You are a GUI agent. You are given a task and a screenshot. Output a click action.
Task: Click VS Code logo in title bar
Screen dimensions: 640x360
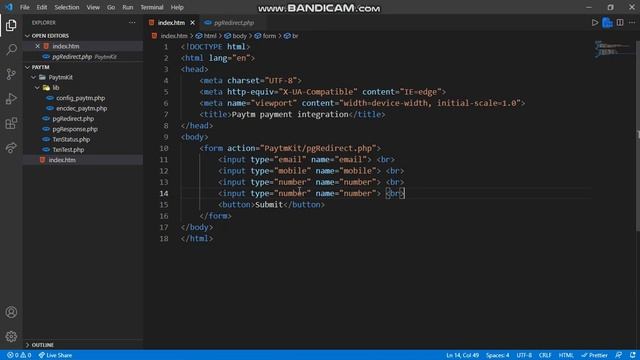[9, 7]
